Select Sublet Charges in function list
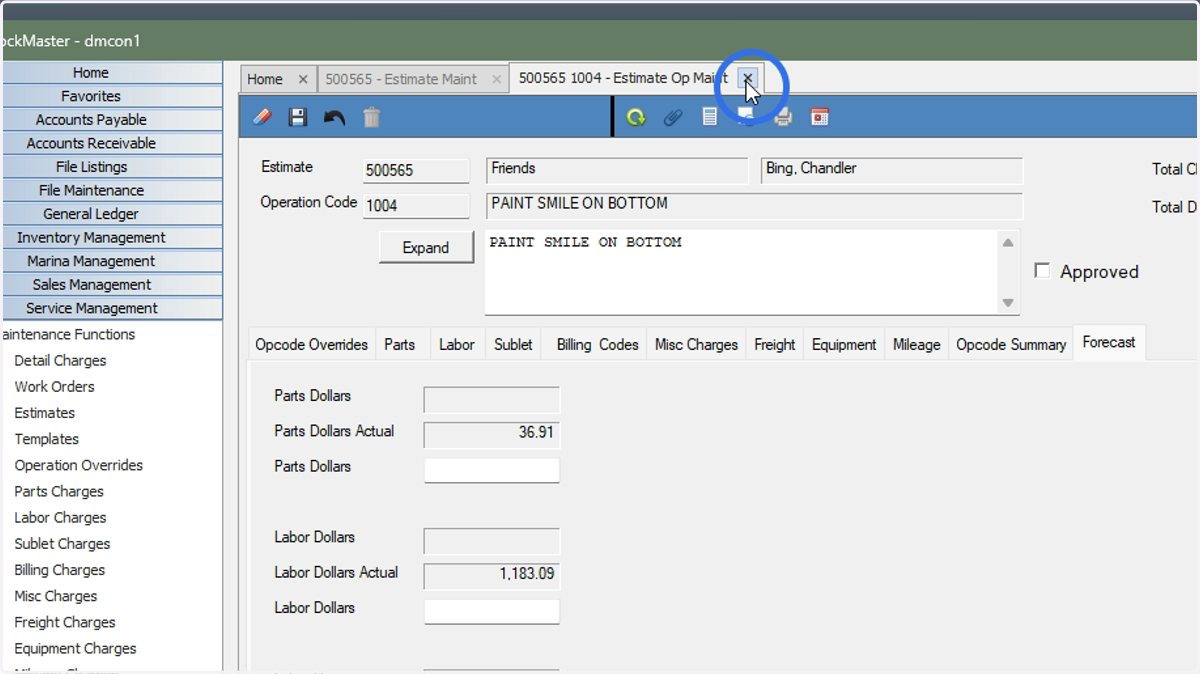 coord(62,543)
